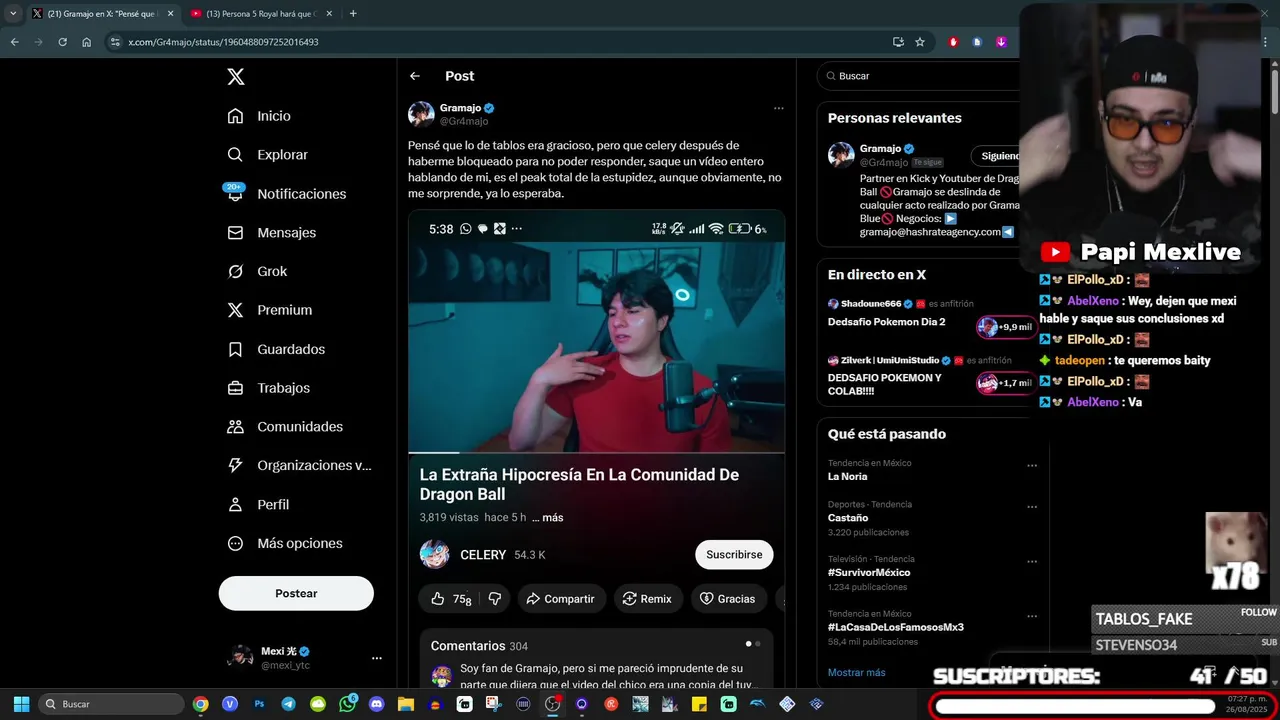Image resolution: width=1280 pixels, height=720 pixels.
Task: Open Mensajes in sidebar
Action: pyautogui.click(x=272, y=232)
